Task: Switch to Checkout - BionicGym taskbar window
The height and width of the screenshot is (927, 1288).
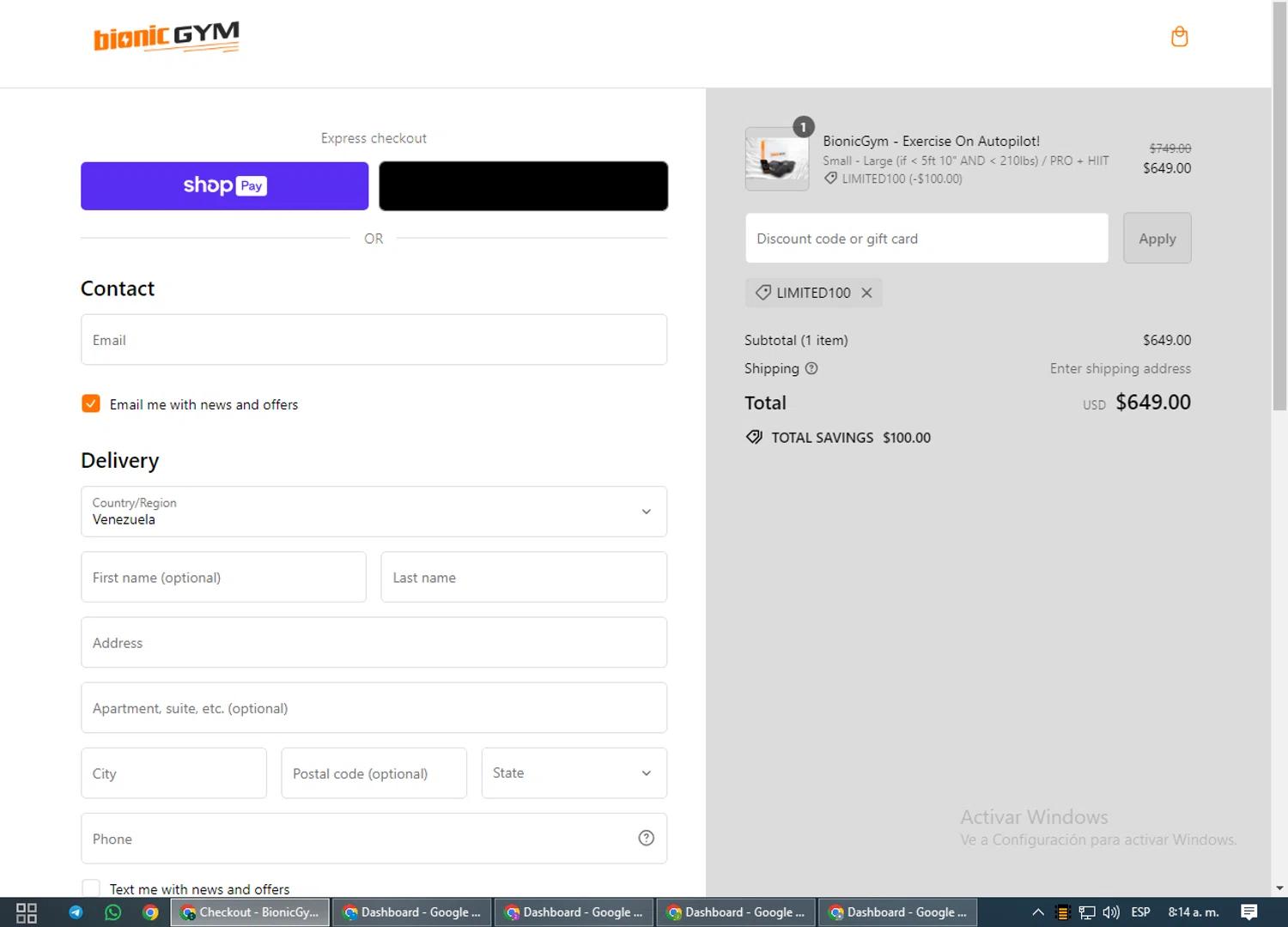Action: click(x=250, y=912)
